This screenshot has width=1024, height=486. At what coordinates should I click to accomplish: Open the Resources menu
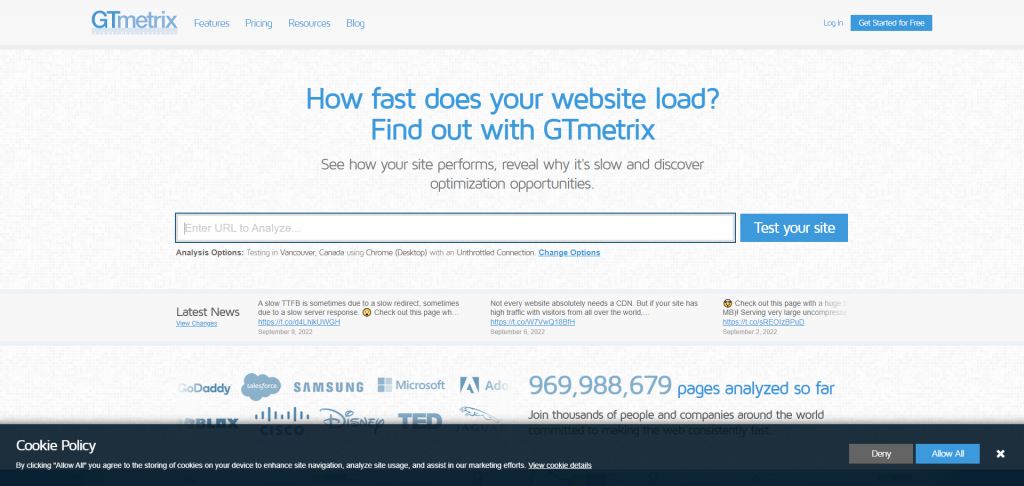tap(310, 24)
